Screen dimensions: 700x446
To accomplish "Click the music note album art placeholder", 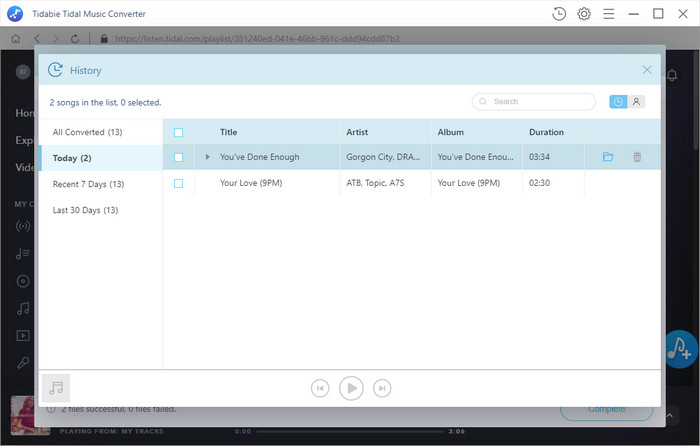I will point(56,388).
